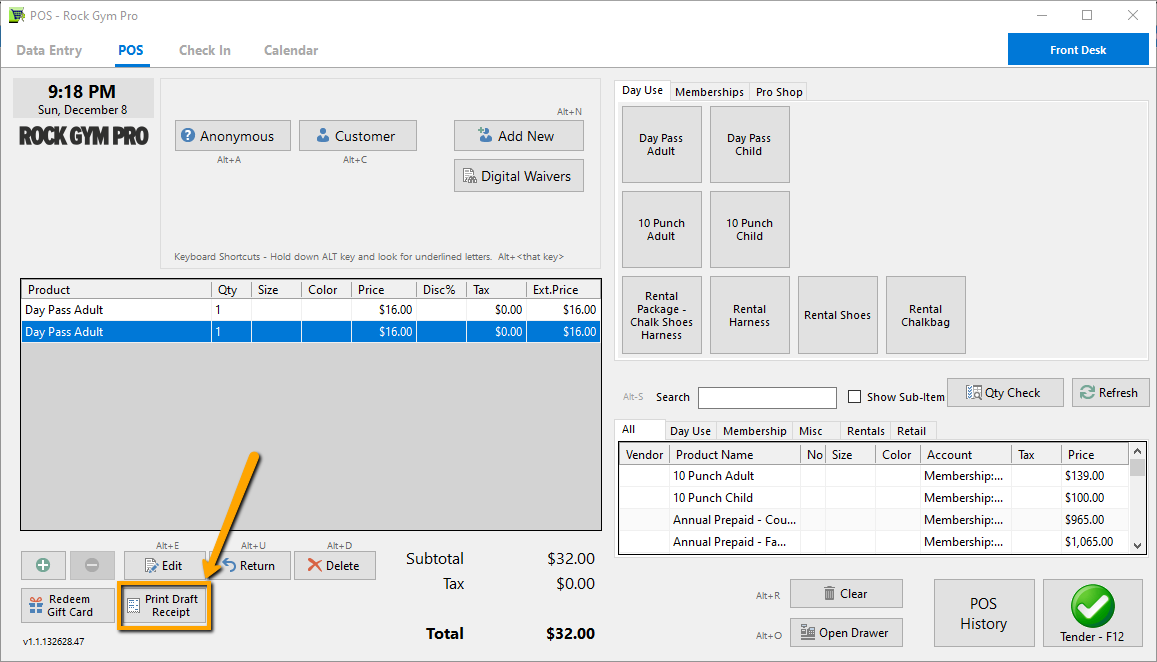Image resolution: width=1157 pixels, height=662 pixels.
Task: Select Annual Prepaid - Fa... product row
Action: pyautogui.click(x=874, y=542)
